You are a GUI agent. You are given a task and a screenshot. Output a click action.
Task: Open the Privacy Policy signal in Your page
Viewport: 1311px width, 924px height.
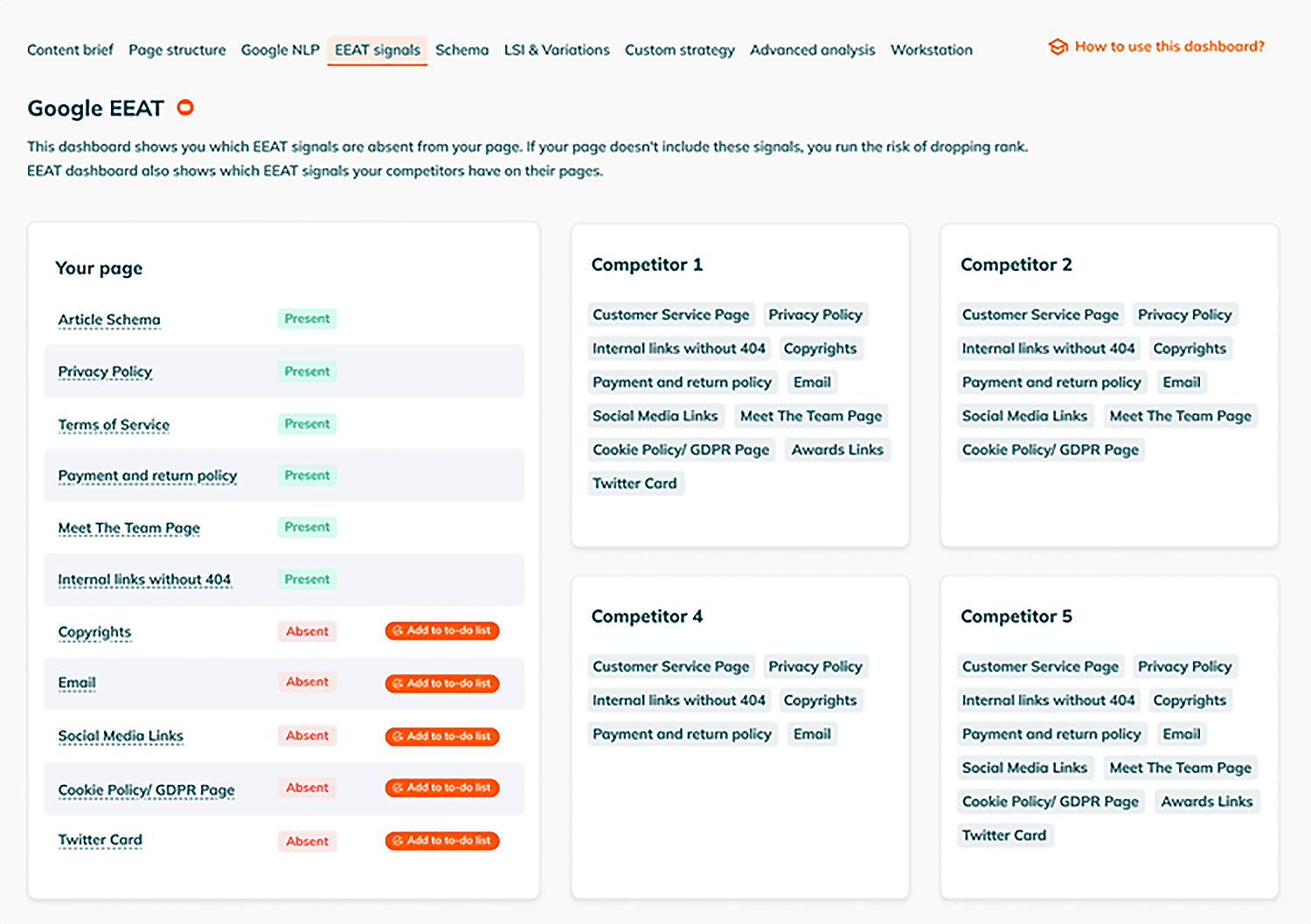pos(105,372)
